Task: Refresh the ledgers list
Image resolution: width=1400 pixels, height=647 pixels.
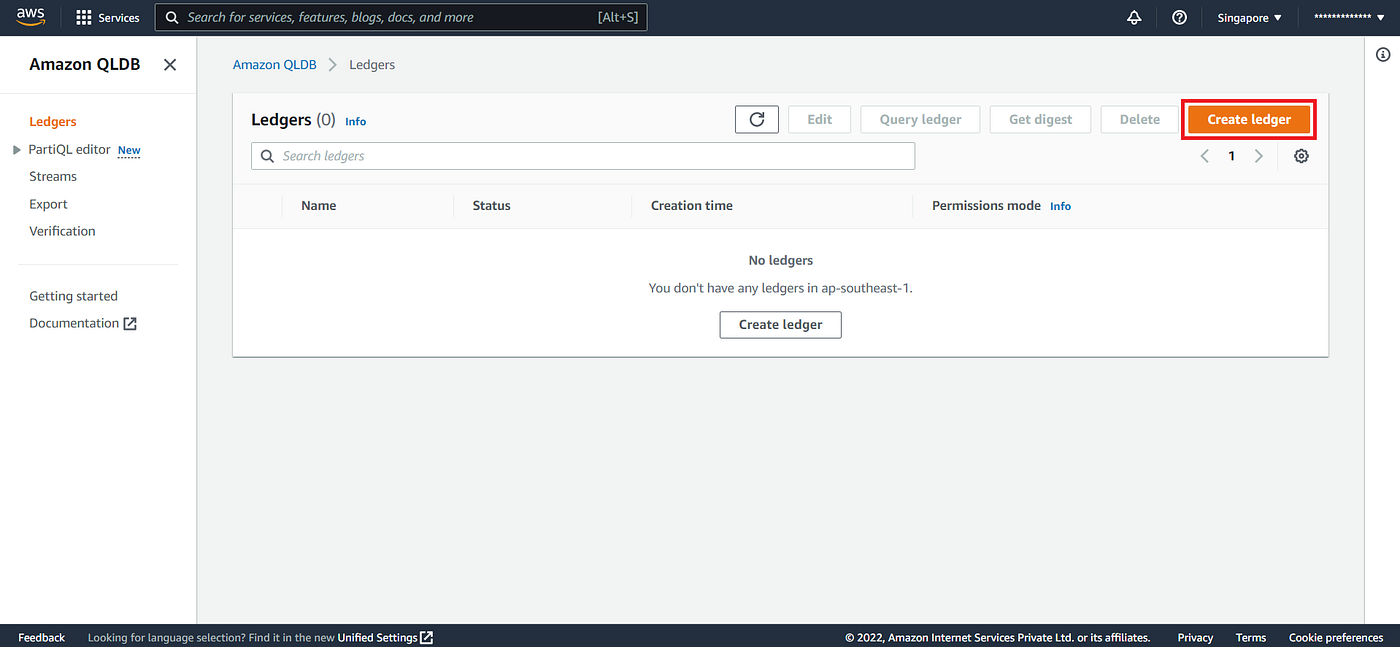Action: (x=756, y=119)
